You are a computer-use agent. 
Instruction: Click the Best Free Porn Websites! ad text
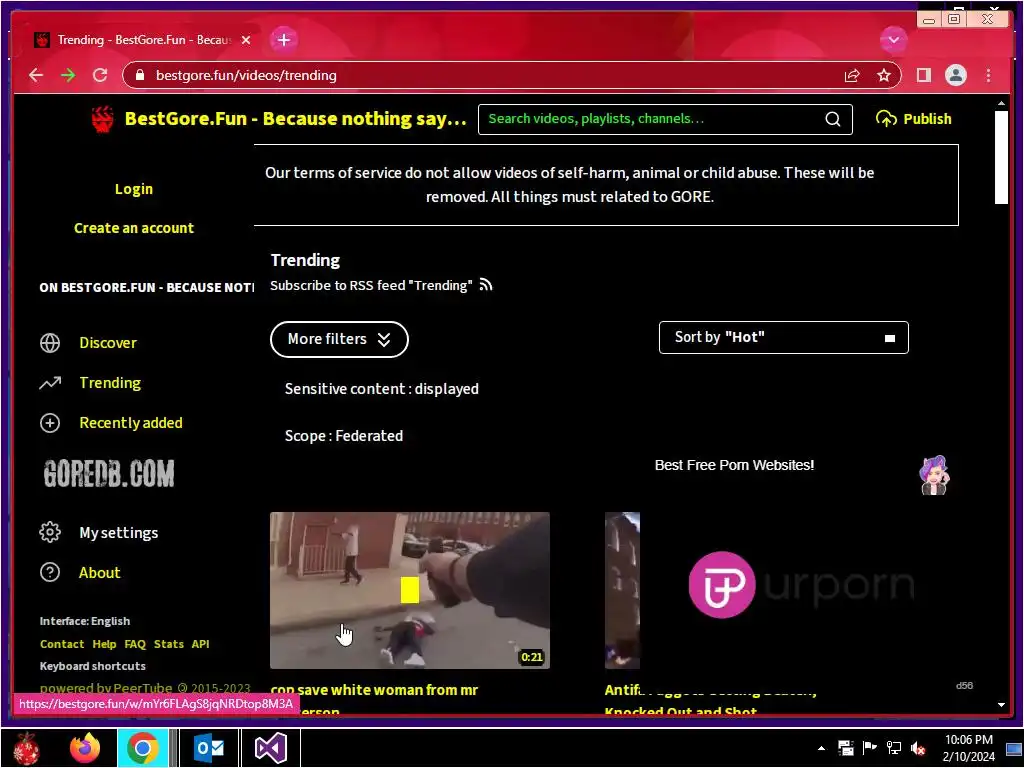coord(734,465)
